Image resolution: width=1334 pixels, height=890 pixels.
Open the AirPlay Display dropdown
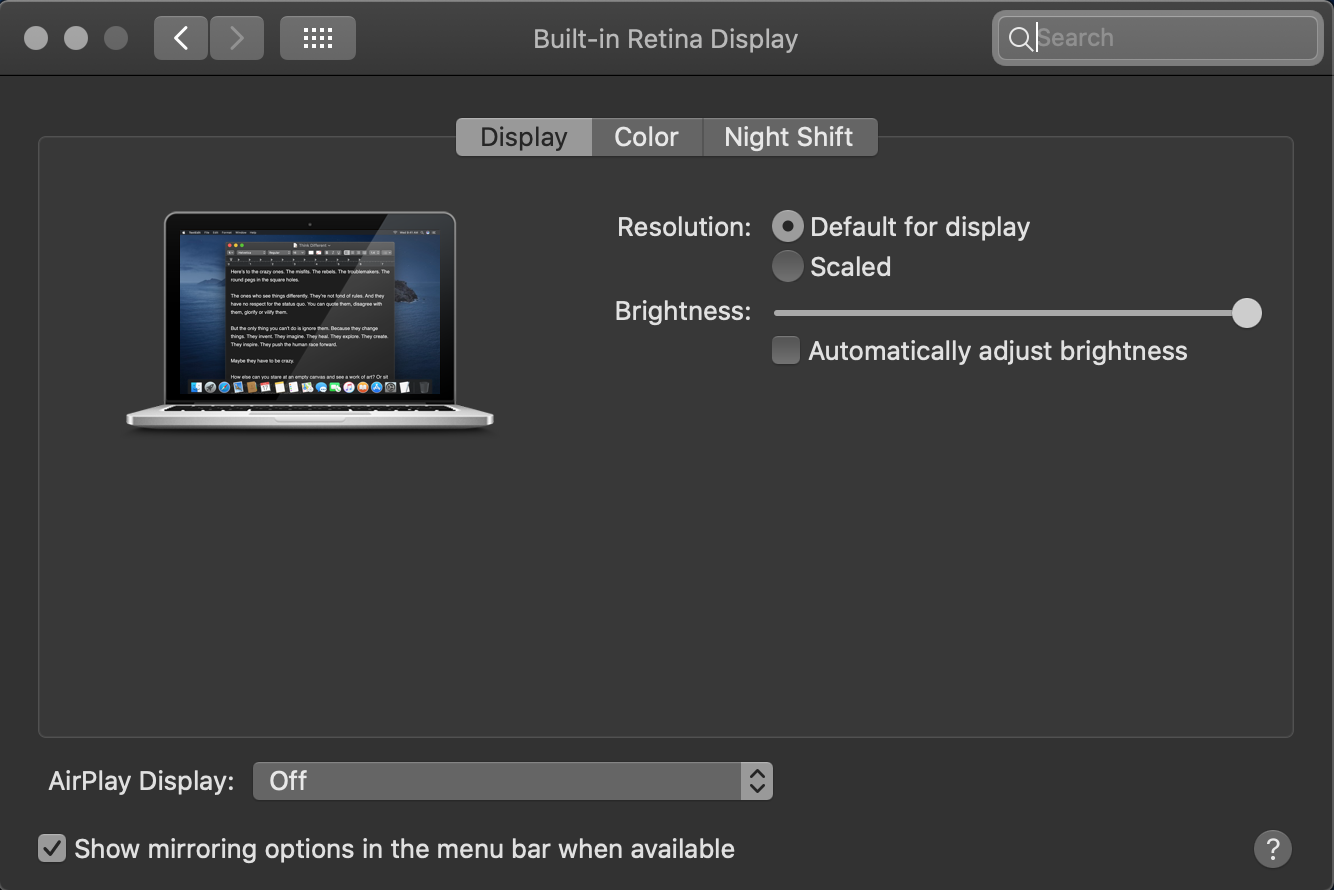point(513,781)
